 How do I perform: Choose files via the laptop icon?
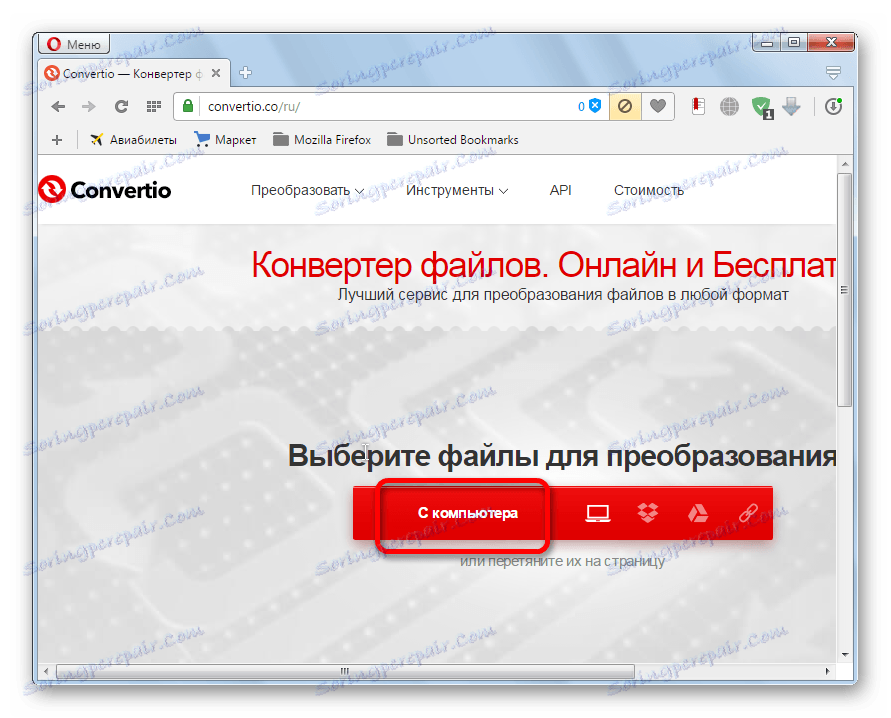pyautogui.click(x=598, y=513)
